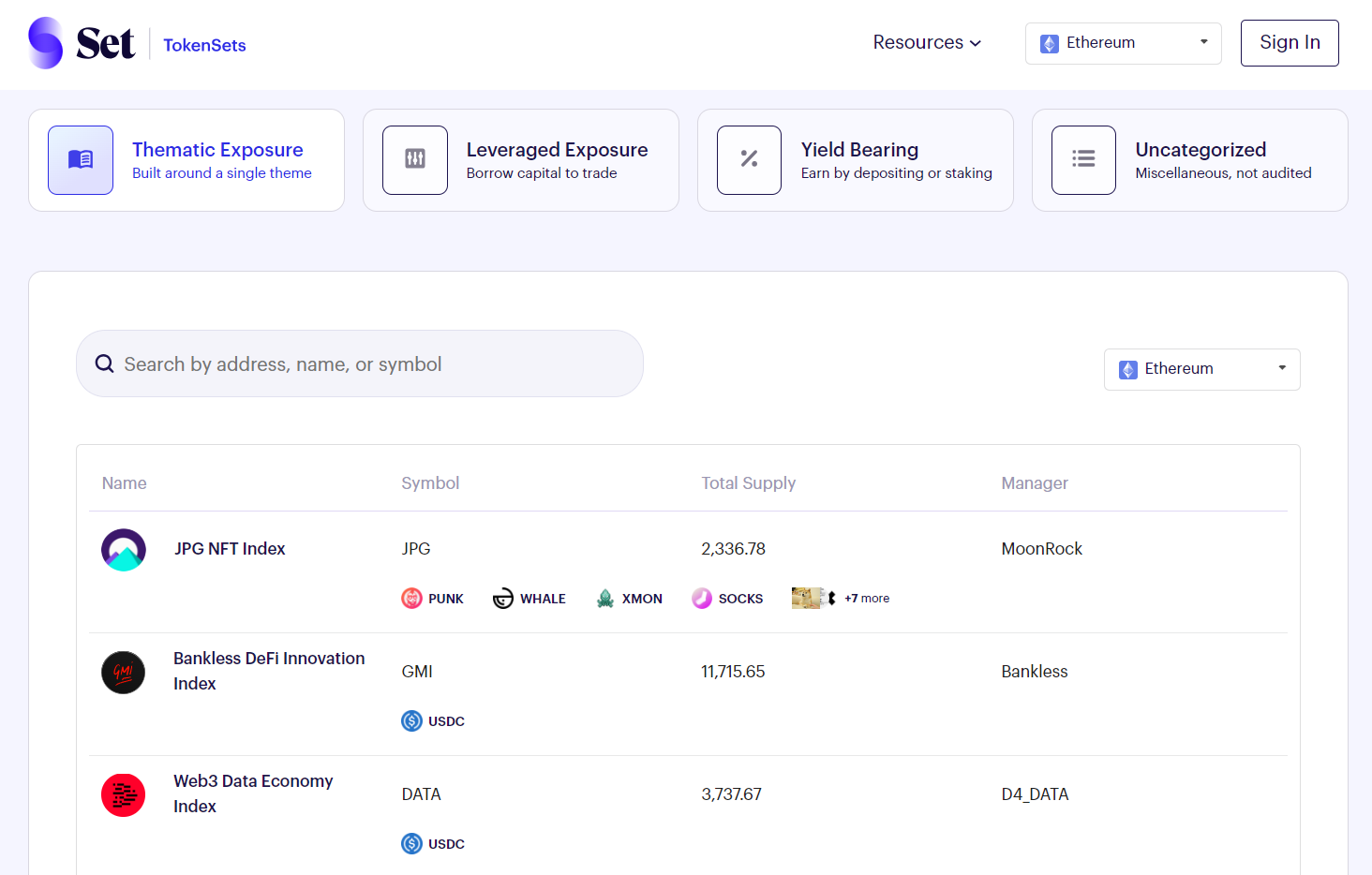Click the Symbol column header
This screenshot has width=1372, height=875.
click(430, 483)
